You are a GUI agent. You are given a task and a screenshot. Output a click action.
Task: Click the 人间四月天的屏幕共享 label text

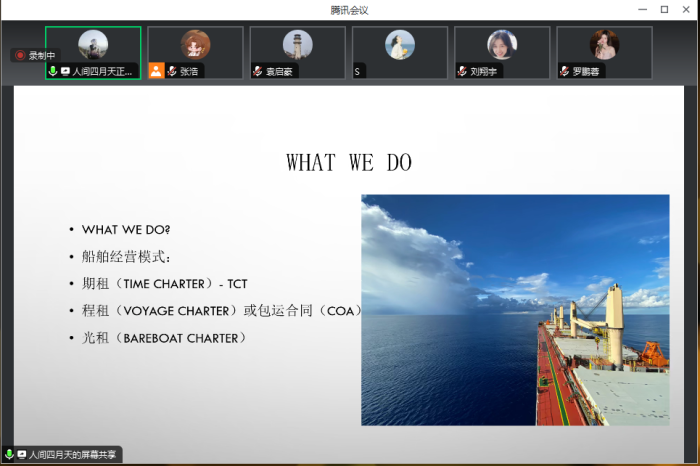73,455
